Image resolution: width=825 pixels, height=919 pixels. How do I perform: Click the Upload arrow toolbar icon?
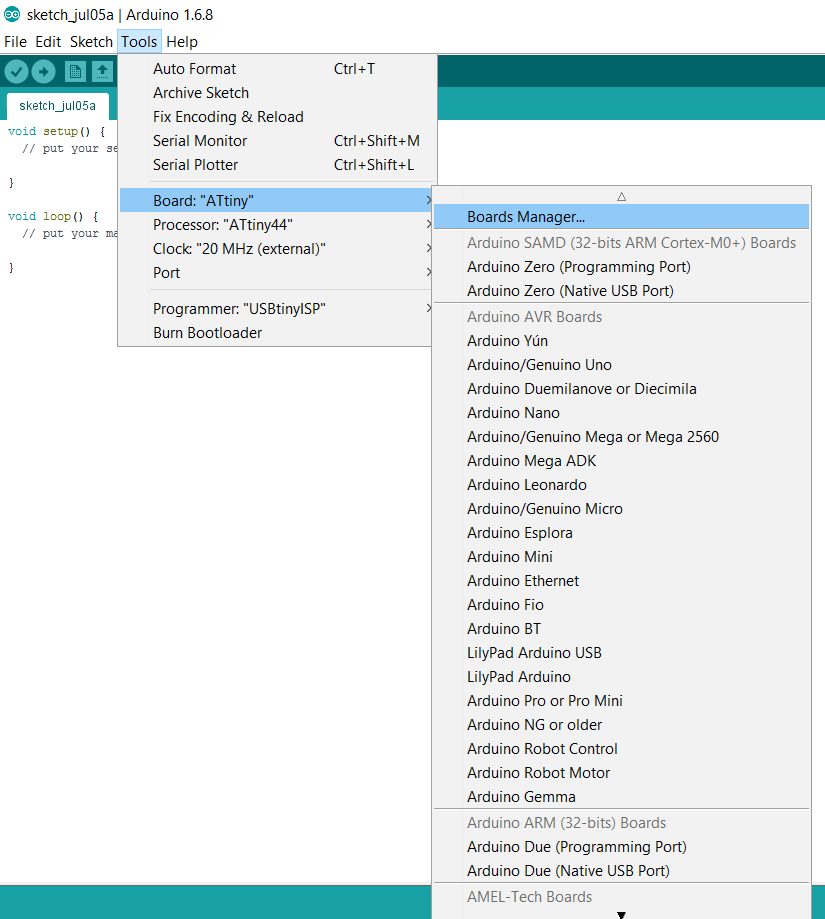[x=43, y=72]
